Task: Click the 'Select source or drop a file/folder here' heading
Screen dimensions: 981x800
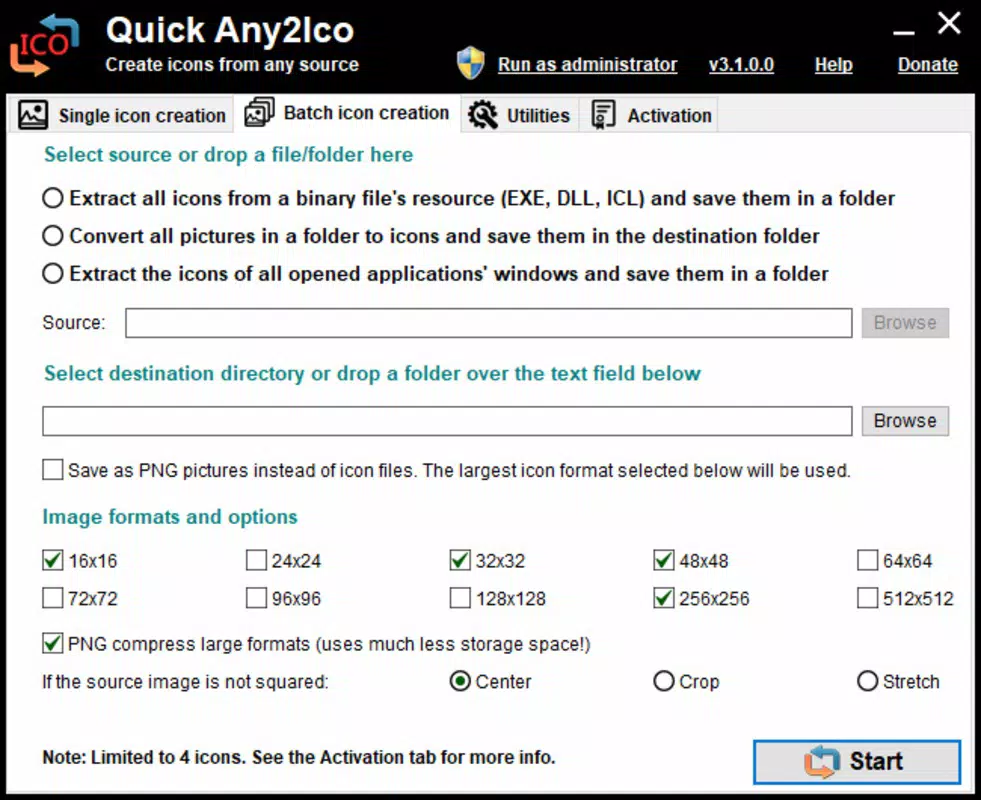Action: 228,154
